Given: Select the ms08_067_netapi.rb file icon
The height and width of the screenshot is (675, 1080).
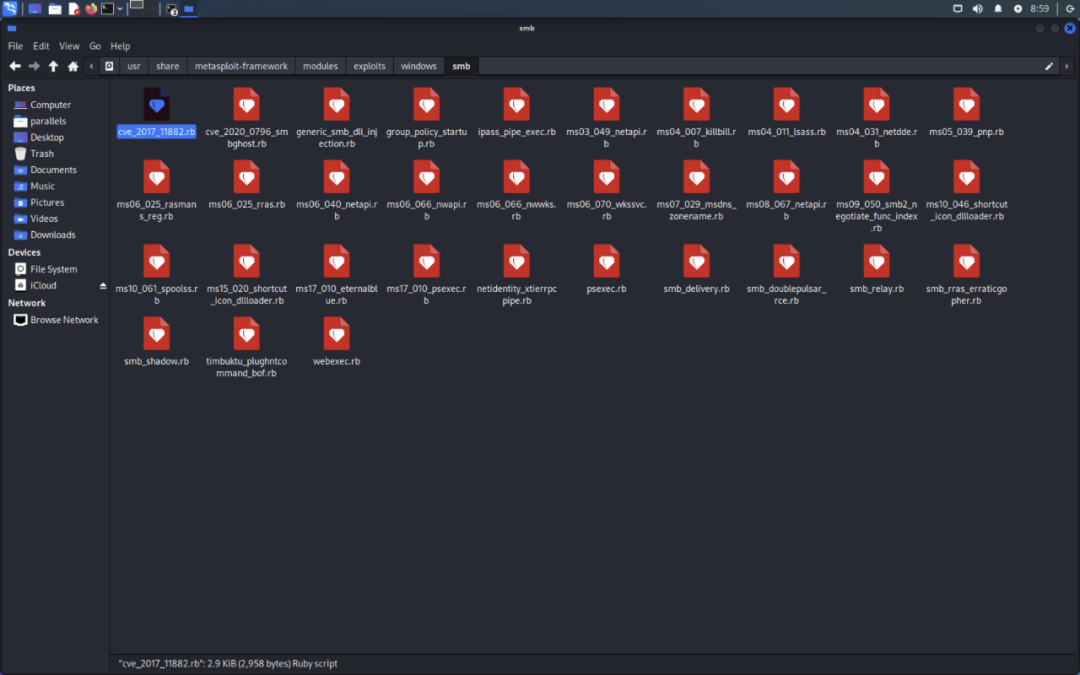Looking at the screenshot, I should [787, 177].
